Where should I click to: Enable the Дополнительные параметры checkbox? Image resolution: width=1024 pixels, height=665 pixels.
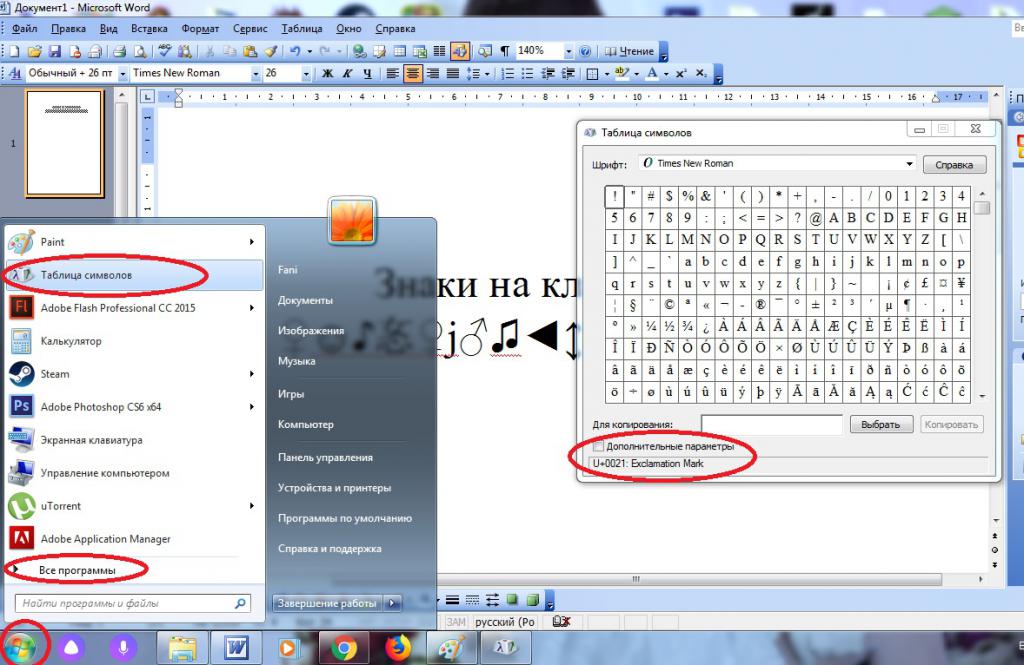pyautogui.click(x=599, y=446)
